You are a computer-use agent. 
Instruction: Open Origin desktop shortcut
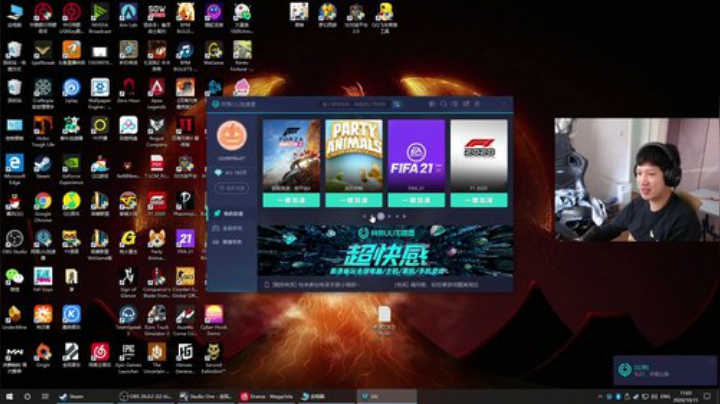click(x=43, y=356)
